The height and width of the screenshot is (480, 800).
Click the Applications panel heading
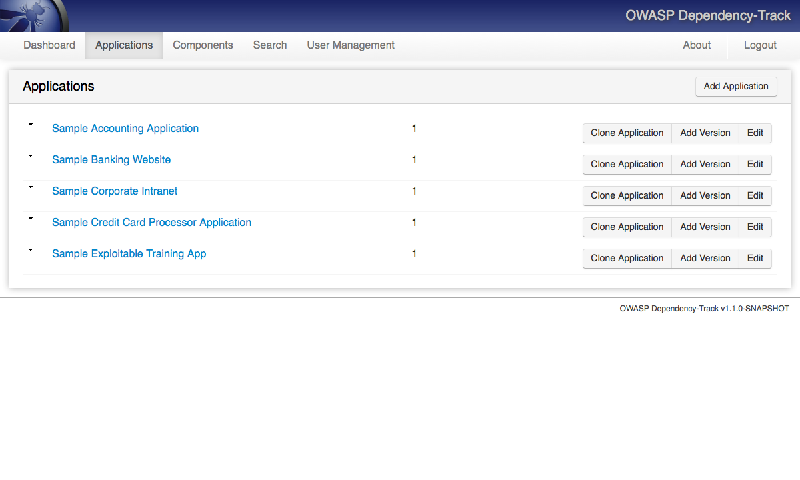[58, 86]
